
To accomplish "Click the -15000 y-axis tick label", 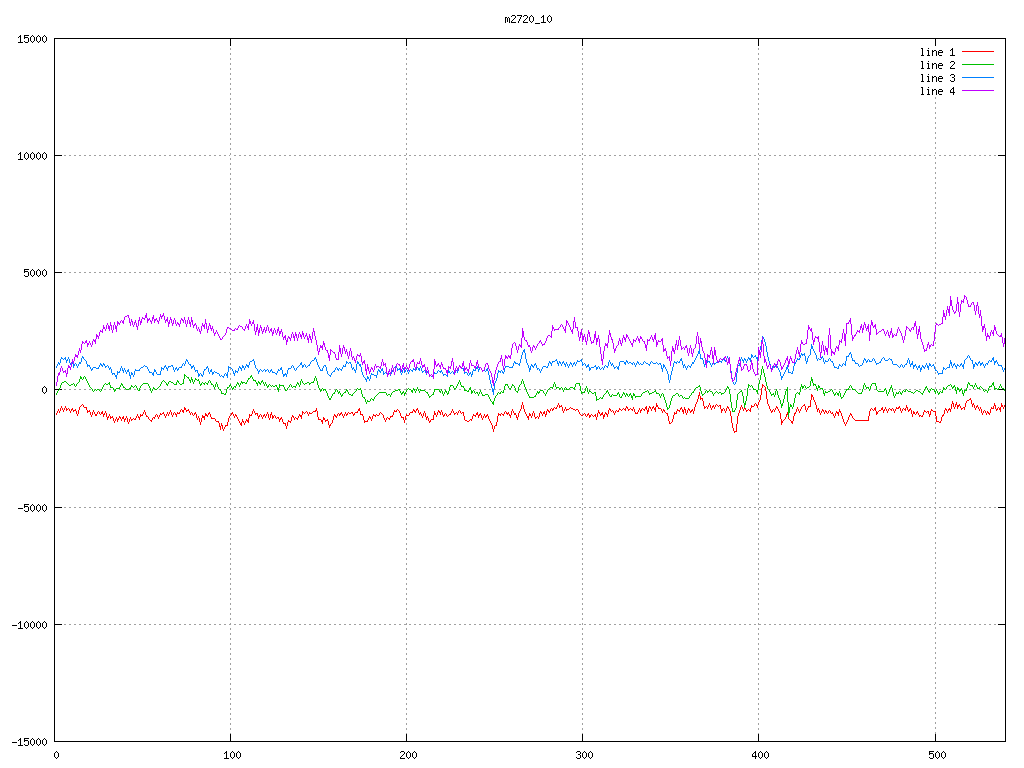I will pos(28,741).
